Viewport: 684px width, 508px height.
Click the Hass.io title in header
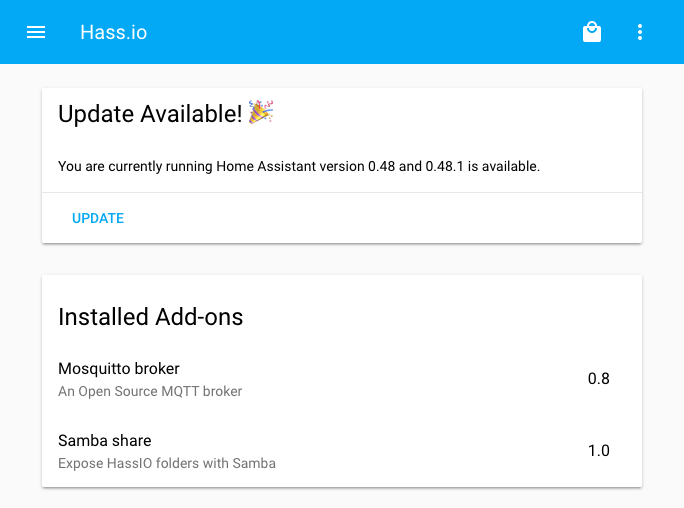coord(113,32)
